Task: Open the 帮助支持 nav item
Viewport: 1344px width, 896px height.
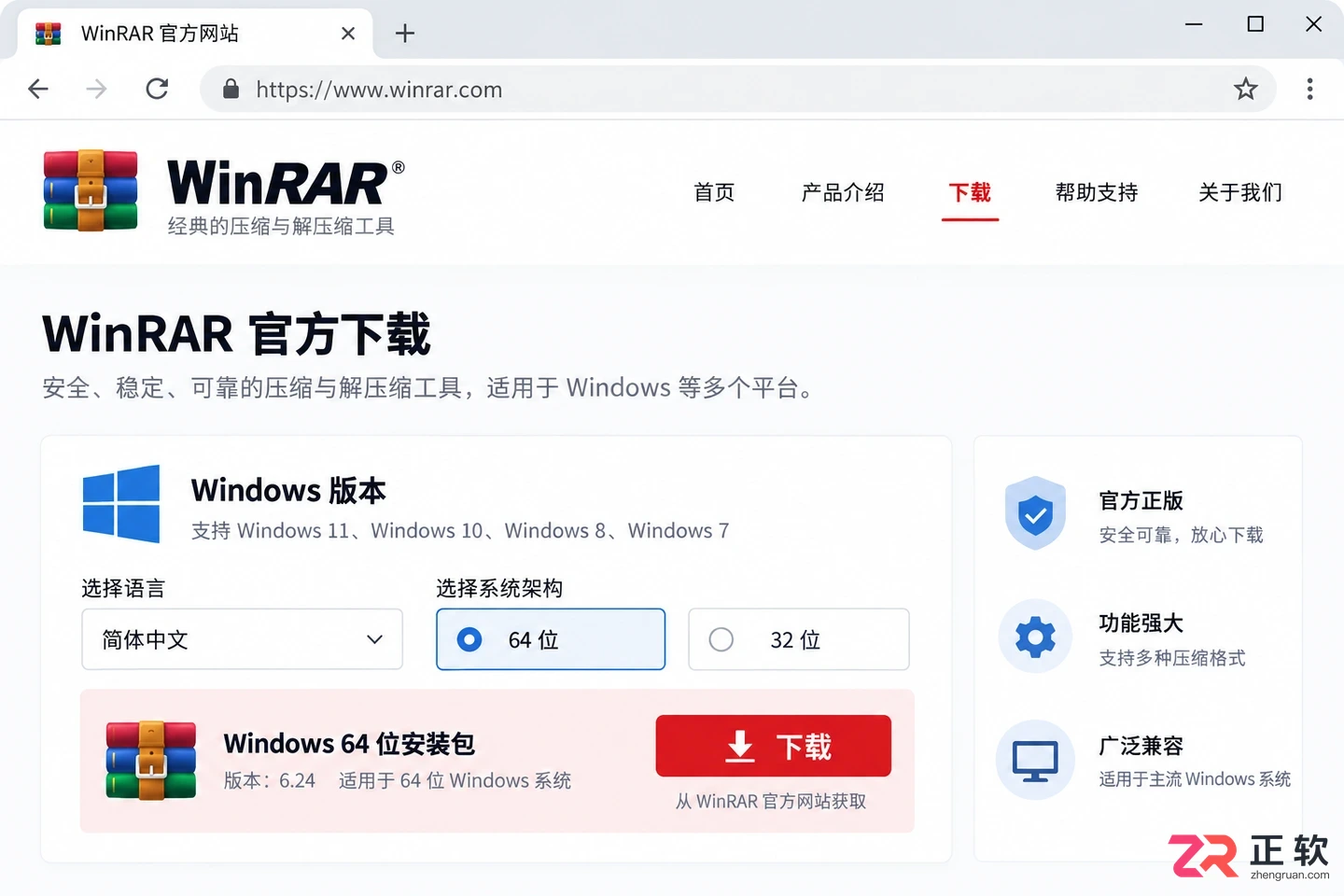Action: [x=1097, y=192]
